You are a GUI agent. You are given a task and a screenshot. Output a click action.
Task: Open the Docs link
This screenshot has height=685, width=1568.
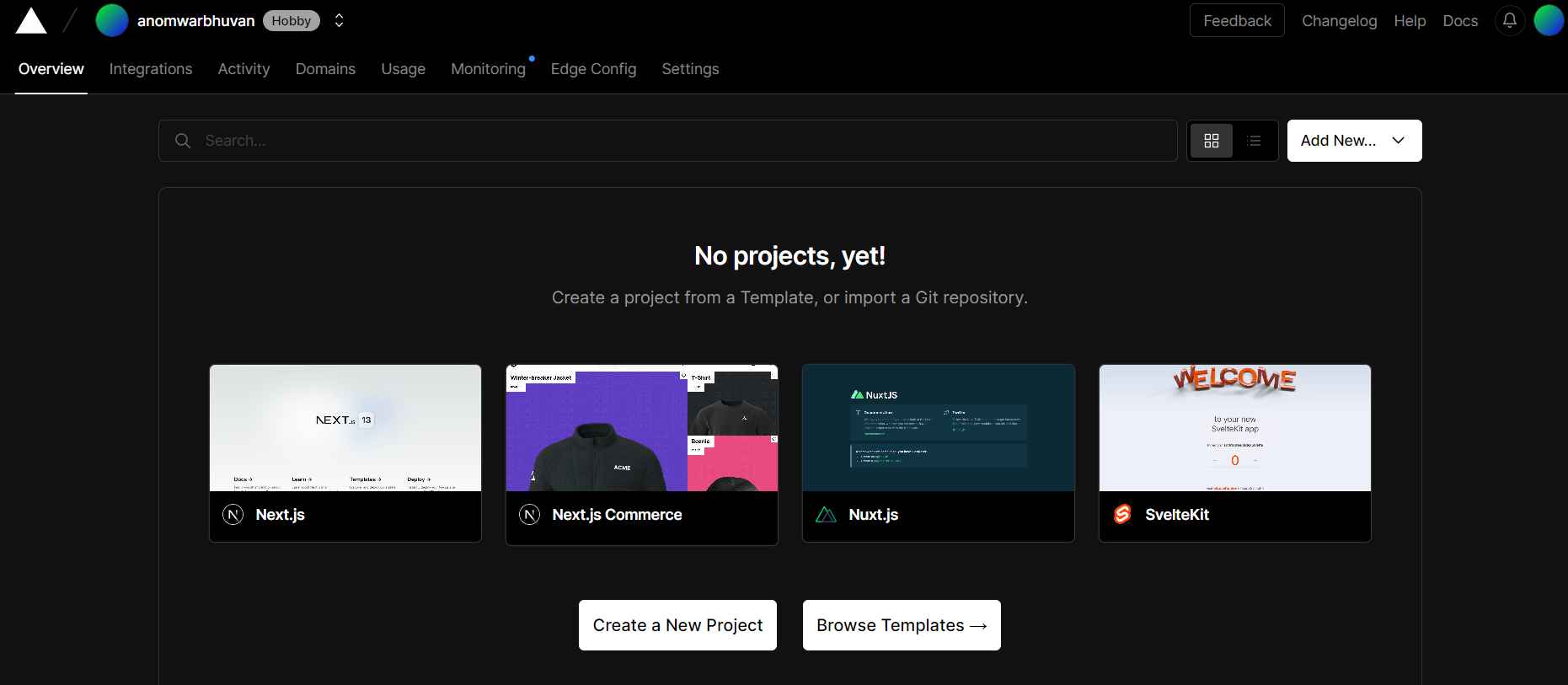(x=1461, y=21)
